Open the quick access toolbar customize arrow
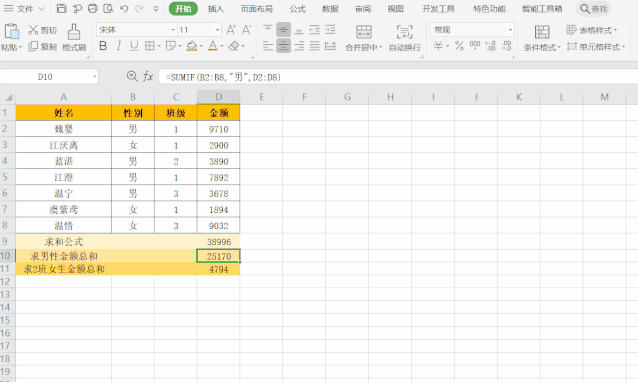This screenshot has height=382, width=638. coord(155,9)
